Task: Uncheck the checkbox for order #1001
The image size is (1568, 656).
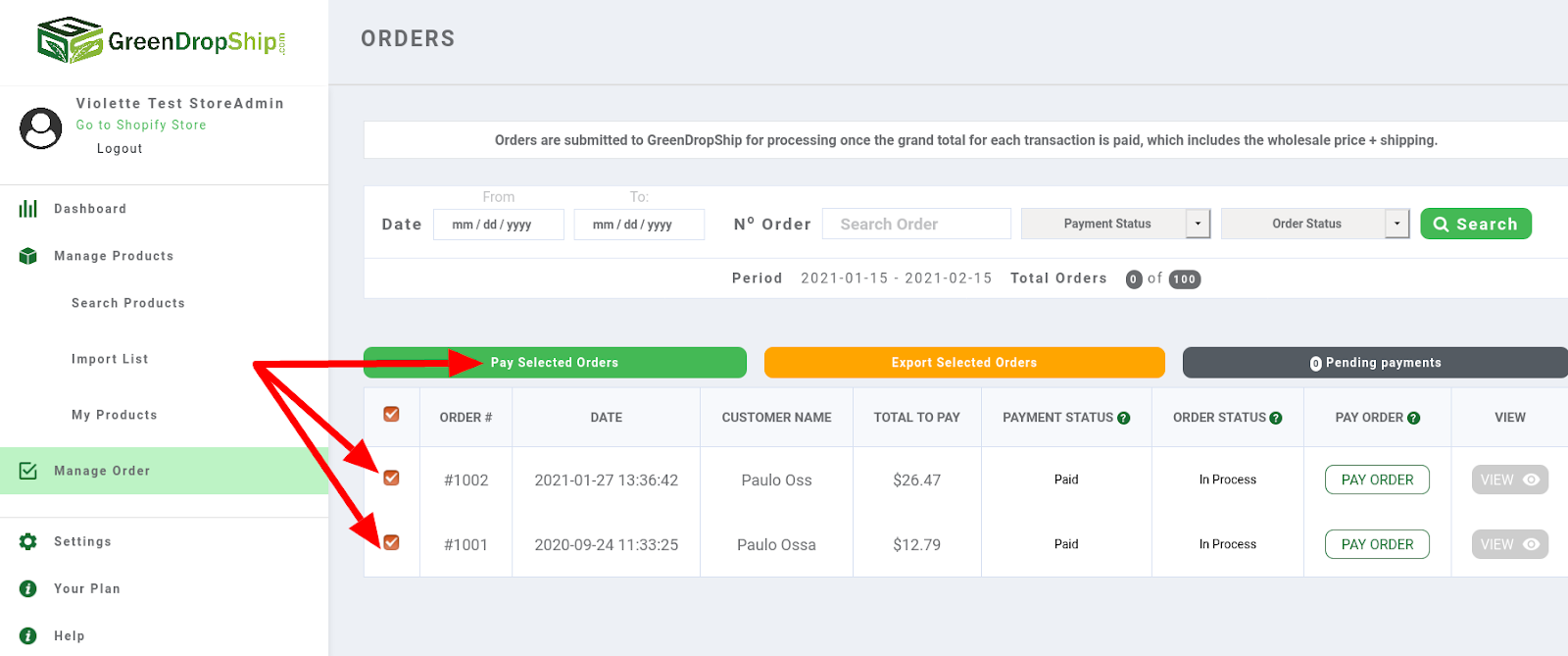Action: coord(391,542)
